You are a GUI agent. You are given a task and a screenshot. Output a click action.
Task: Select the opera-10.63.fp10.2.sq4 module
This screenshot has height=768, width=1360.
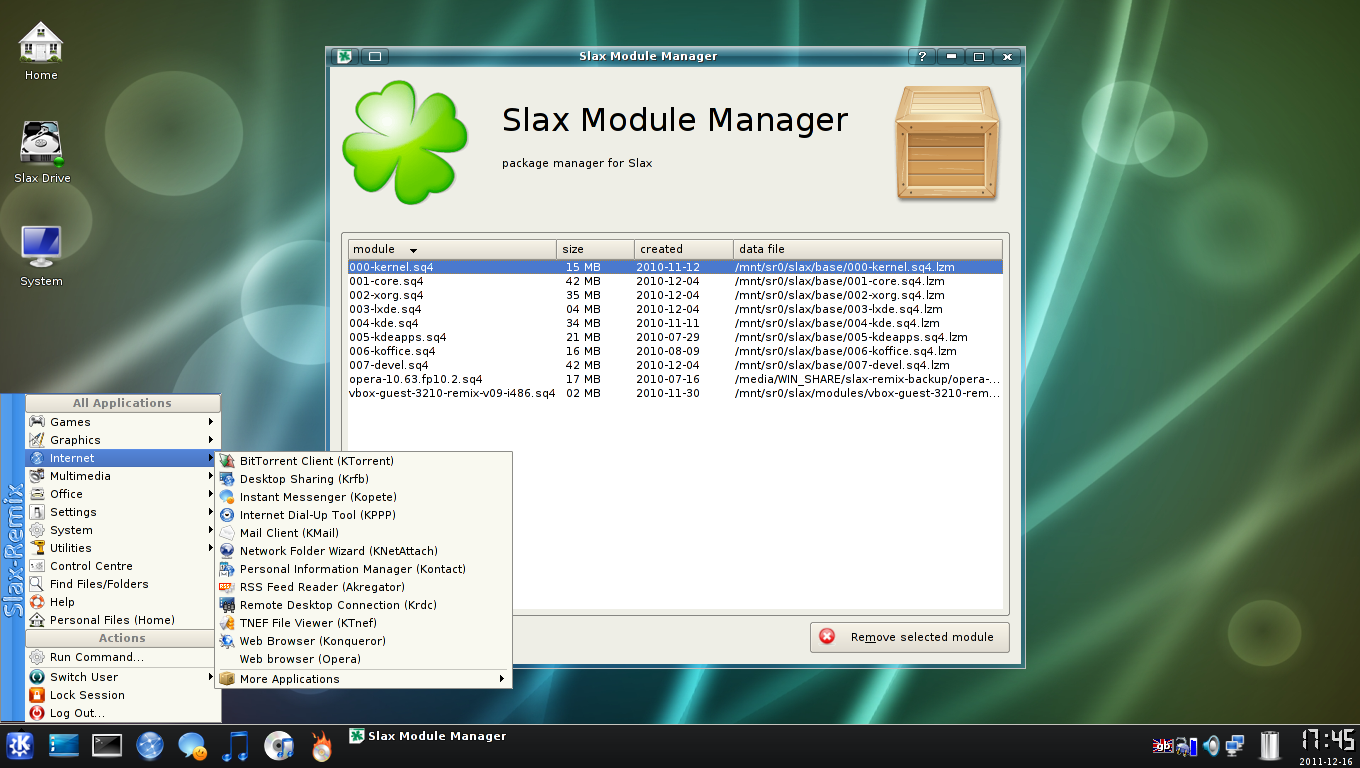(675, 379)
